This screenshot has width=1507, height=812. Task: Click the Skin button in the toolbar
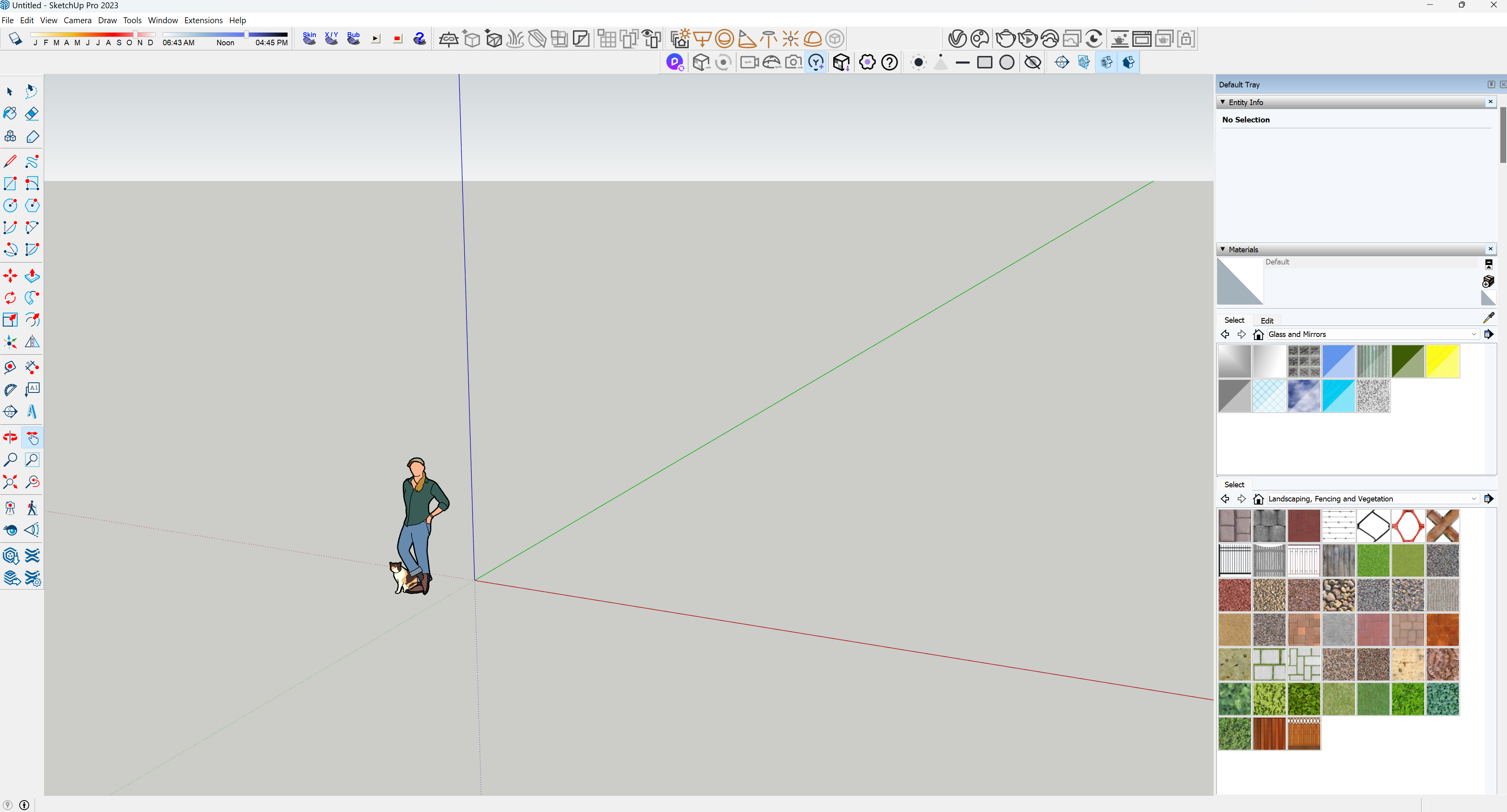(x=310, y=38)
